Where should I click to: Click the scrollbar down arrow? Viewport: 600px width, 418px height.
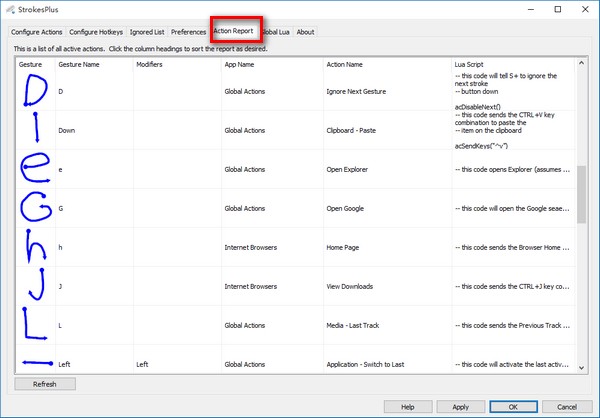(x=581, y=368)
